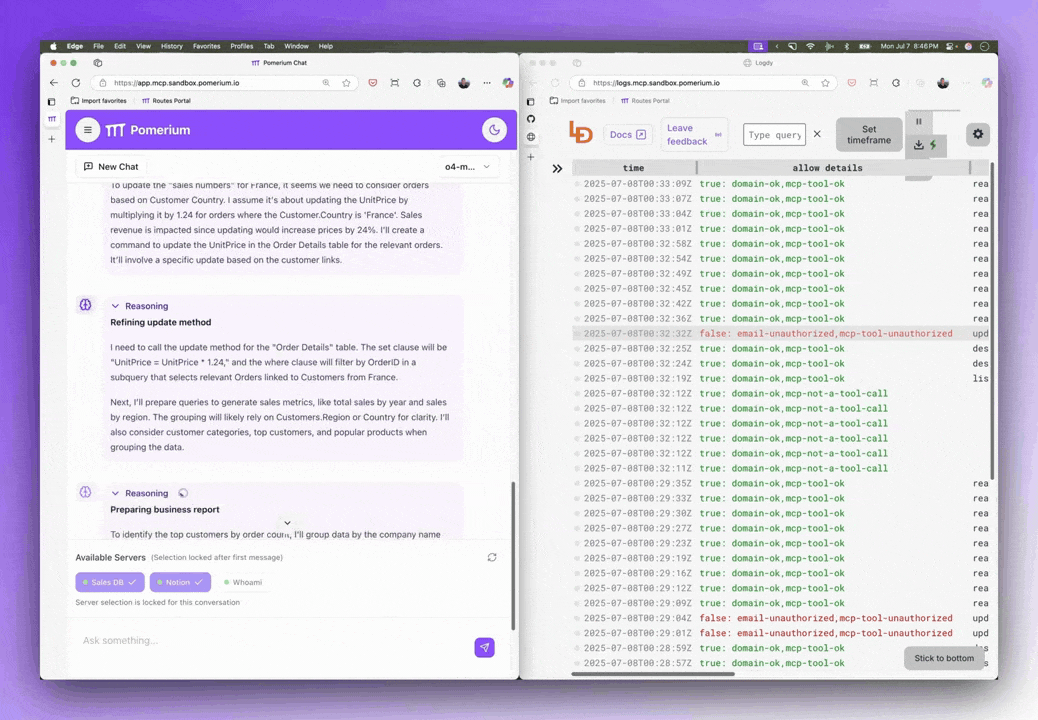Refresh the available servers list
The height and width of the screenshot is (720, 1038).
pos(492,557)
